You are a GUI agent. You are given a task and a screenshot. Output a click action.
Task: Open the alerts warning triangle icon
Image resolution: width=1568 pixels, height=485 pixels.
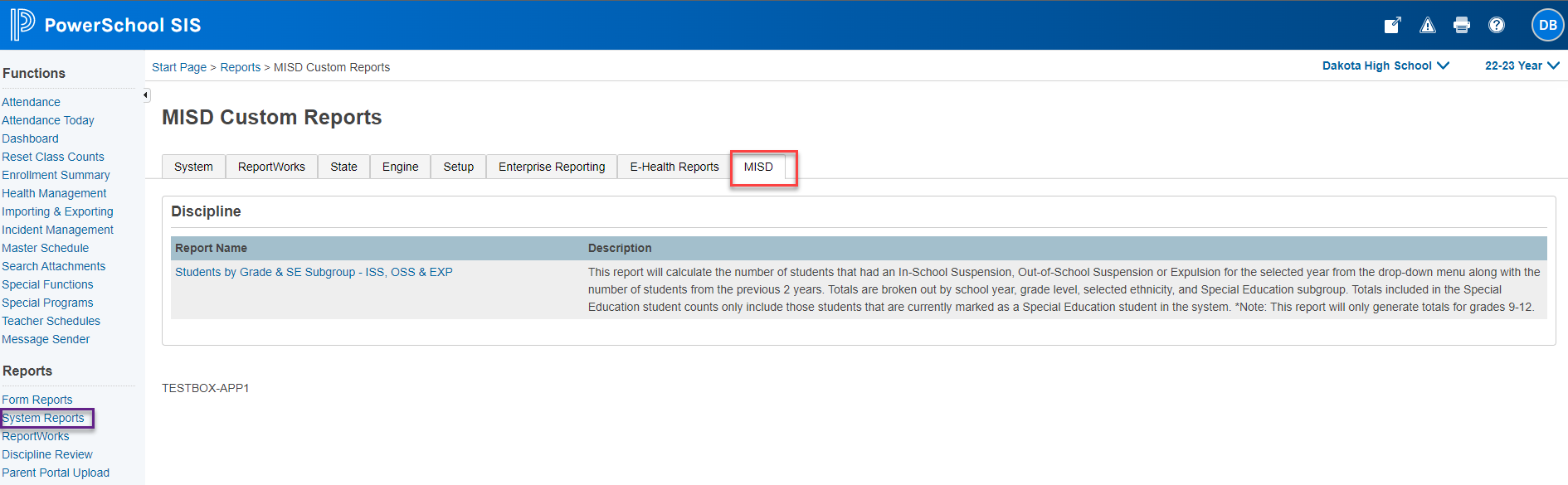point(1428,25)
